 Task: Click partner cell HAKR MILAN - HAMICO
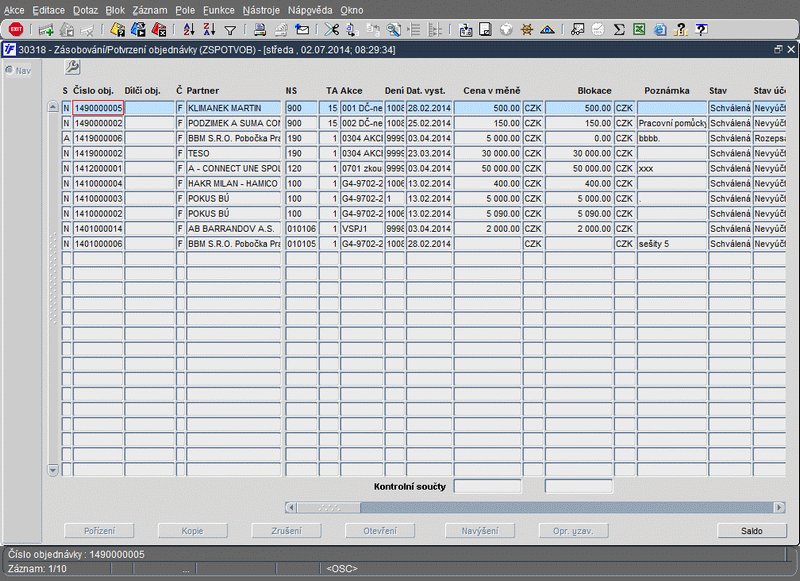[x=233, y=184]
